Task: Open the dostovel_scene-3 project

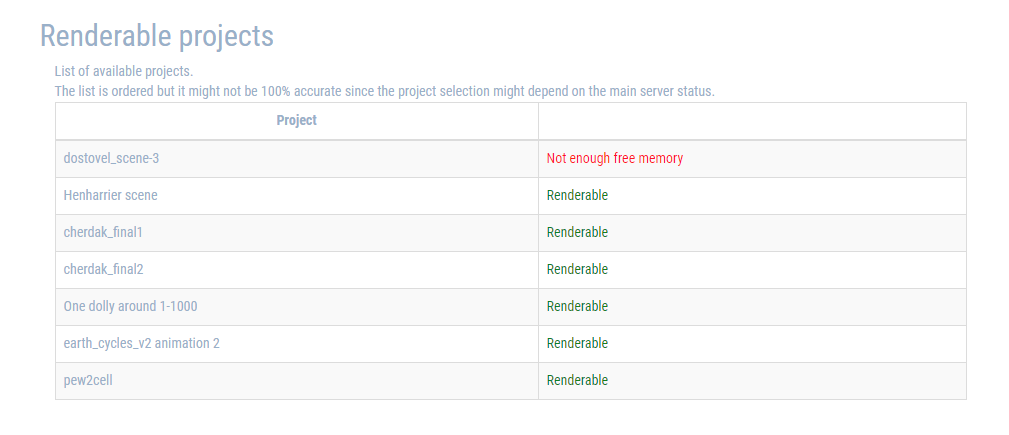Action: coord(111,158)
